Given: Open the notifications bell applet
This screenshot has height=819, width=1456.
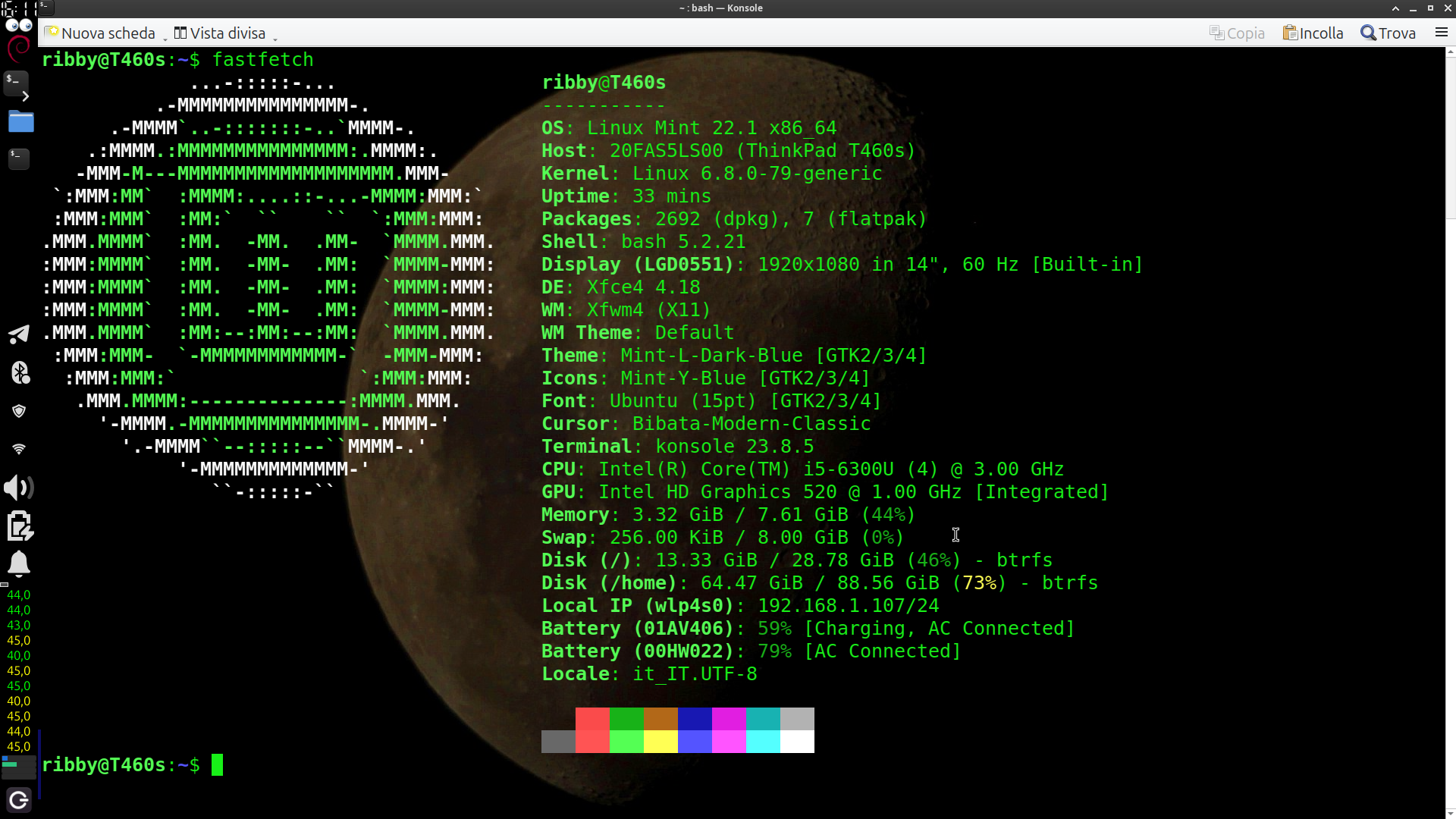Looking at the screenshot, I should (19, 564).
